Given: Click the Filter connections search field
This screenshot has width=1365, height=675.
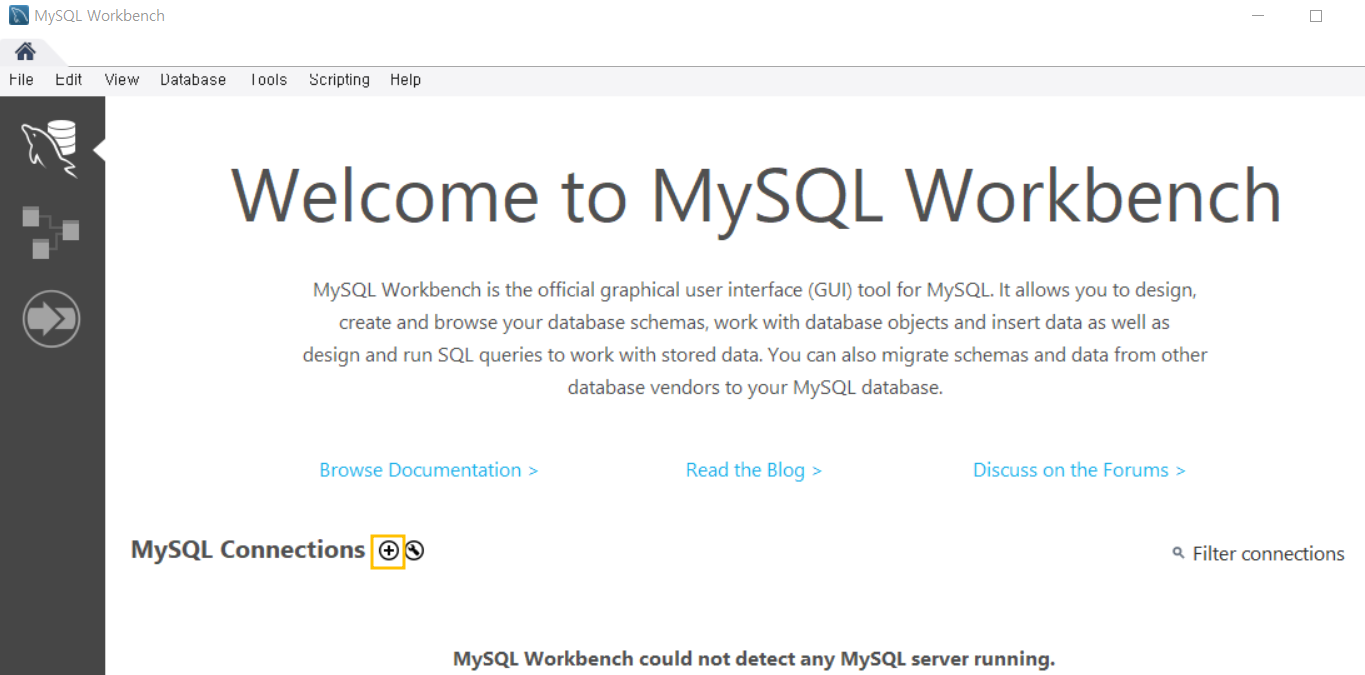Looking at the screenshot, I should coord(1268,554).
